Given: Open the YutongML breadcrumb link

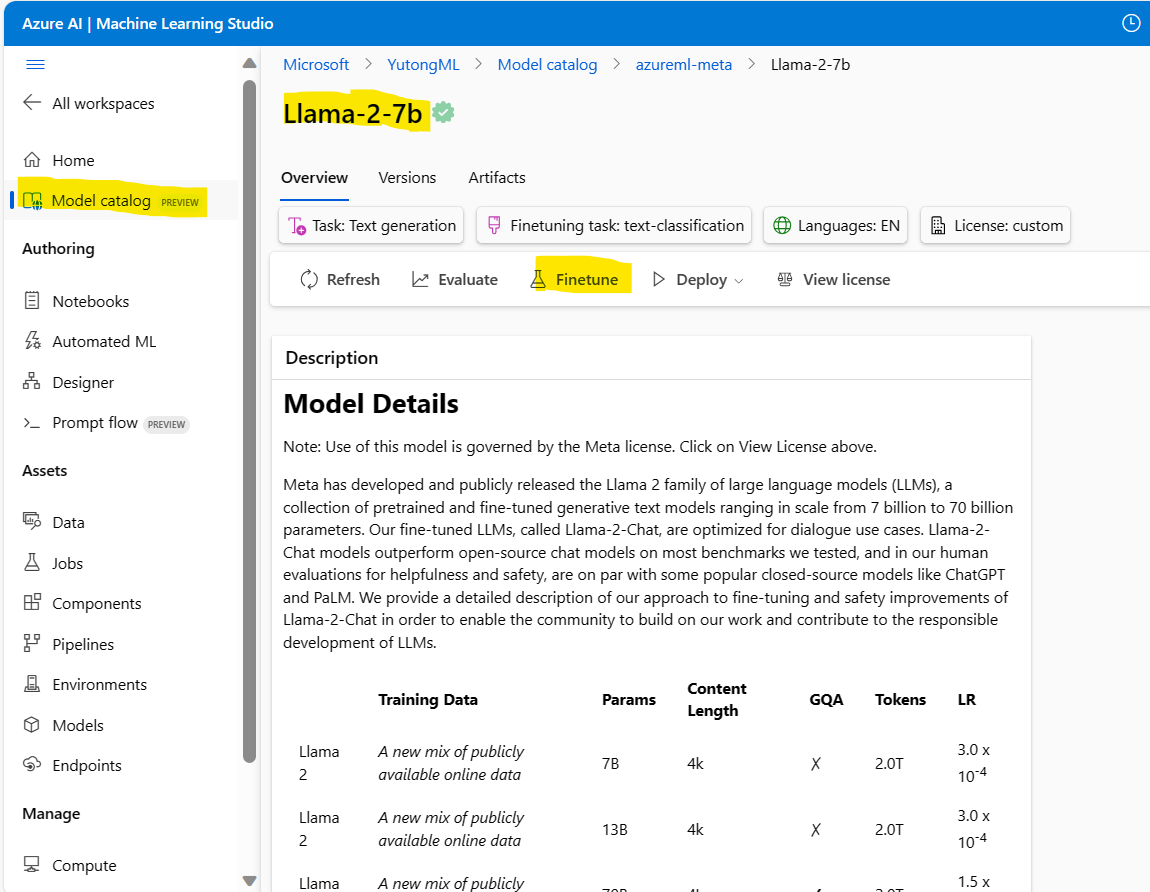Looking at the screenshot, I should point(423,65).
